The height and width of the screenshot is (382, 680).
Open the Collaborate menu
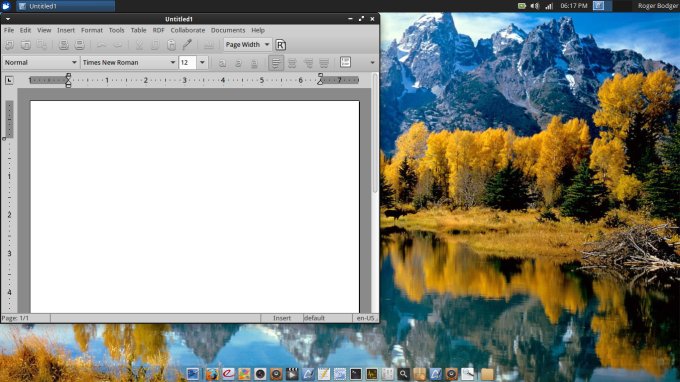188,30
